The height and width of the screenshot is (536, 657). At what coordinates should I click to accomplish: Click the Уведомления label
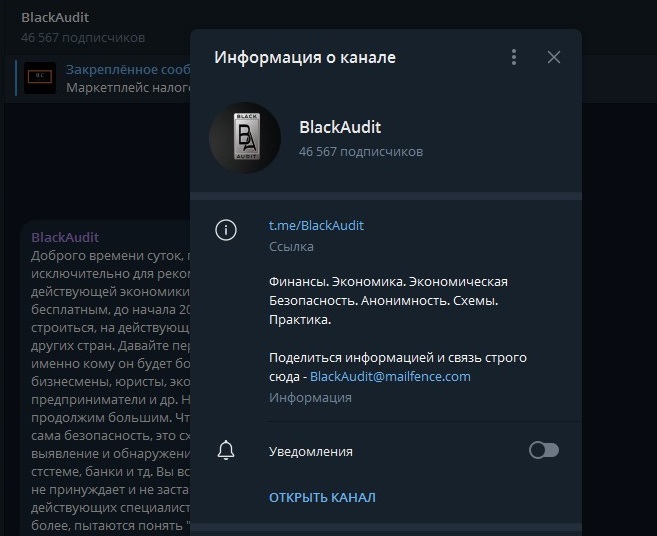(311, 451)
